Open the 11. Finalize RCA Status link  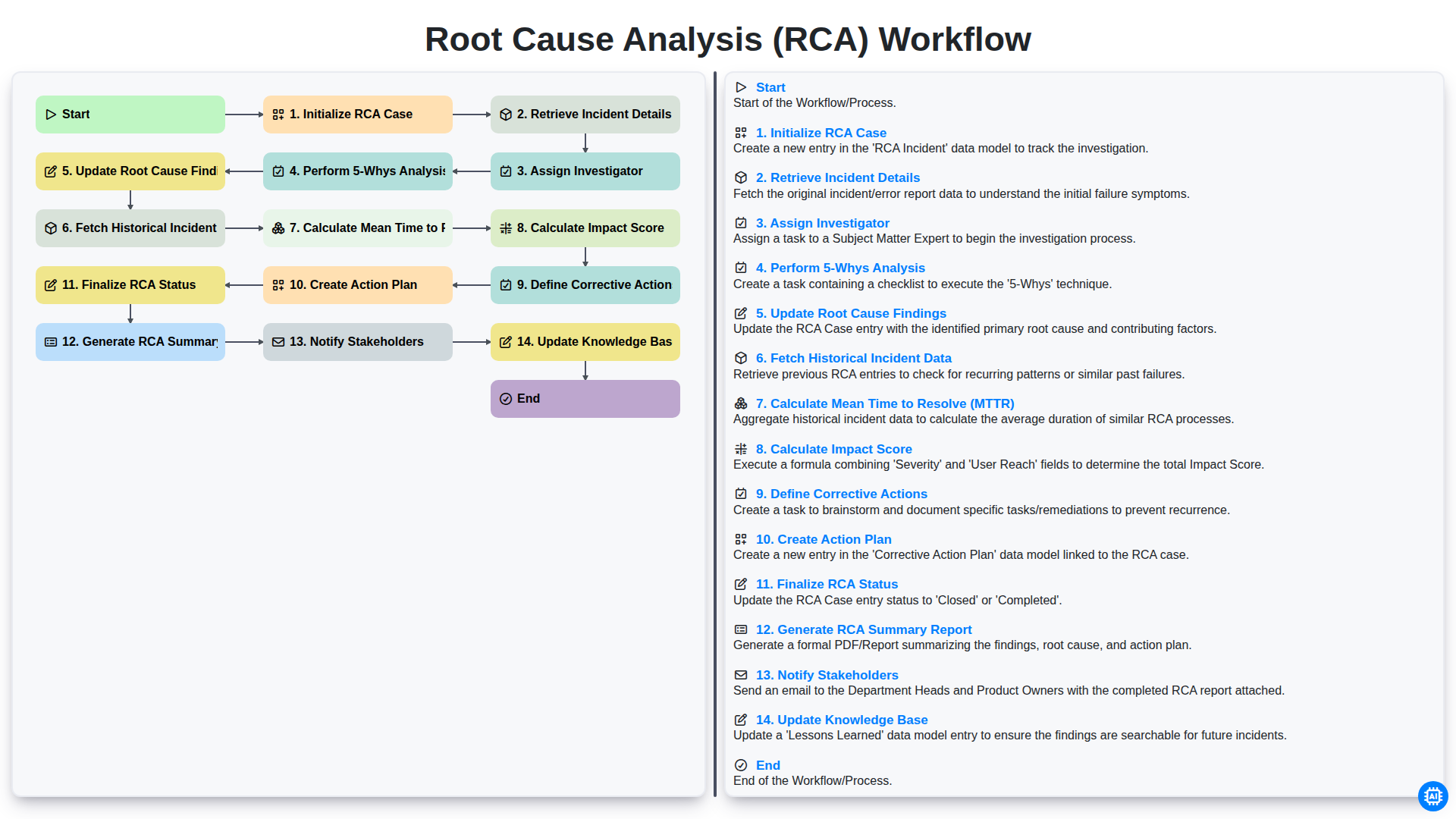click(x=827, y=584)
